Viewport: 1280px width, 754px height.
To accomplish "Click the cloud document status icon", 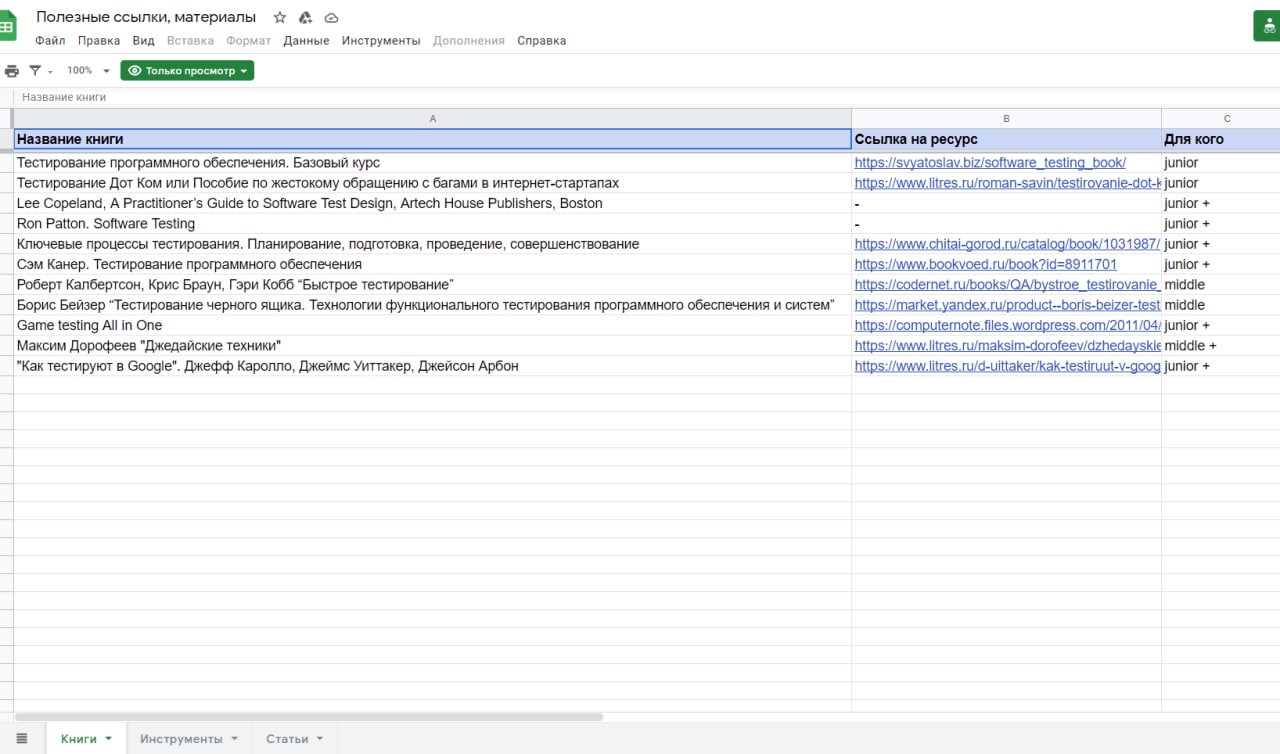I will (332, 18).
